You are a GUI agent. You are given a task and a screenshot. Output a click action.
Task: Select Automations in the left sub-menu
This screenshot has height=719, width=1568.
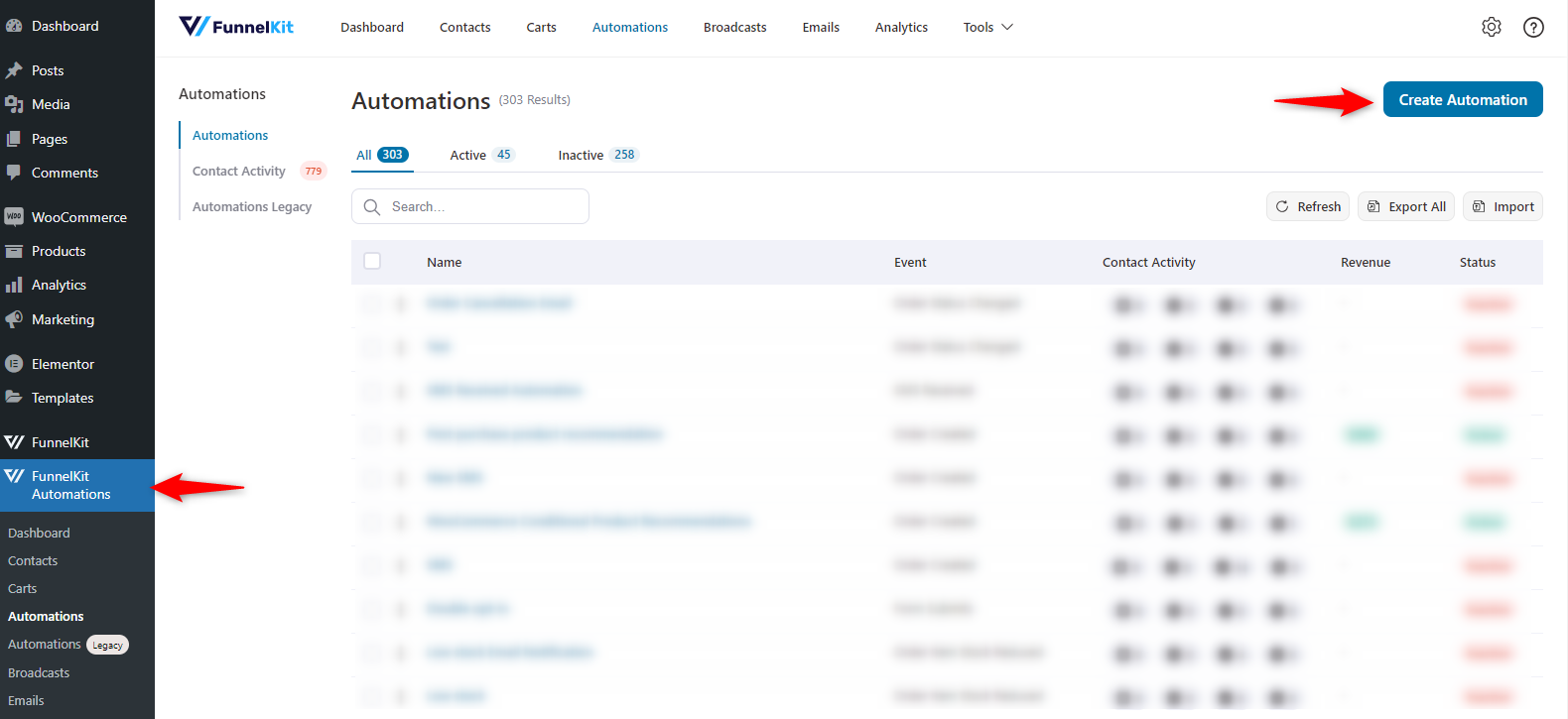pos(230,135)
